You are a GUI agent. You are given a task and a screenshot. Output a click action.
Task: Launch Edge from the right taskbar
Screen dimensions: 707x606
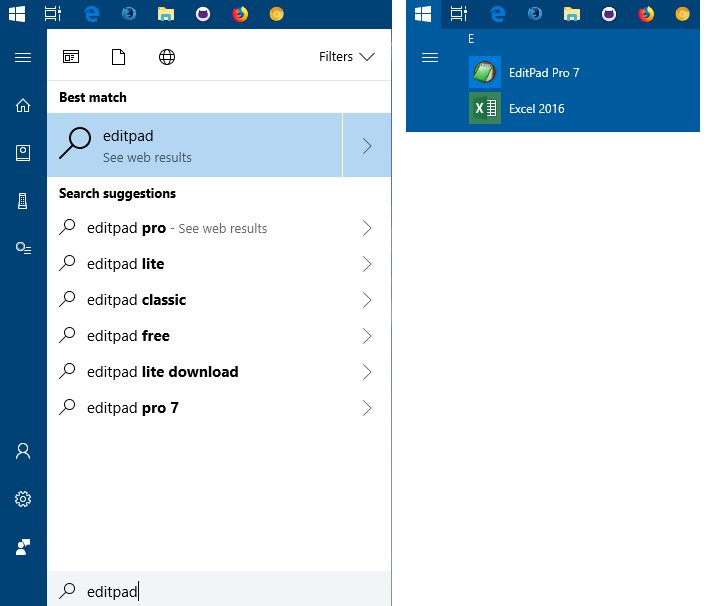tap(497, 14)
